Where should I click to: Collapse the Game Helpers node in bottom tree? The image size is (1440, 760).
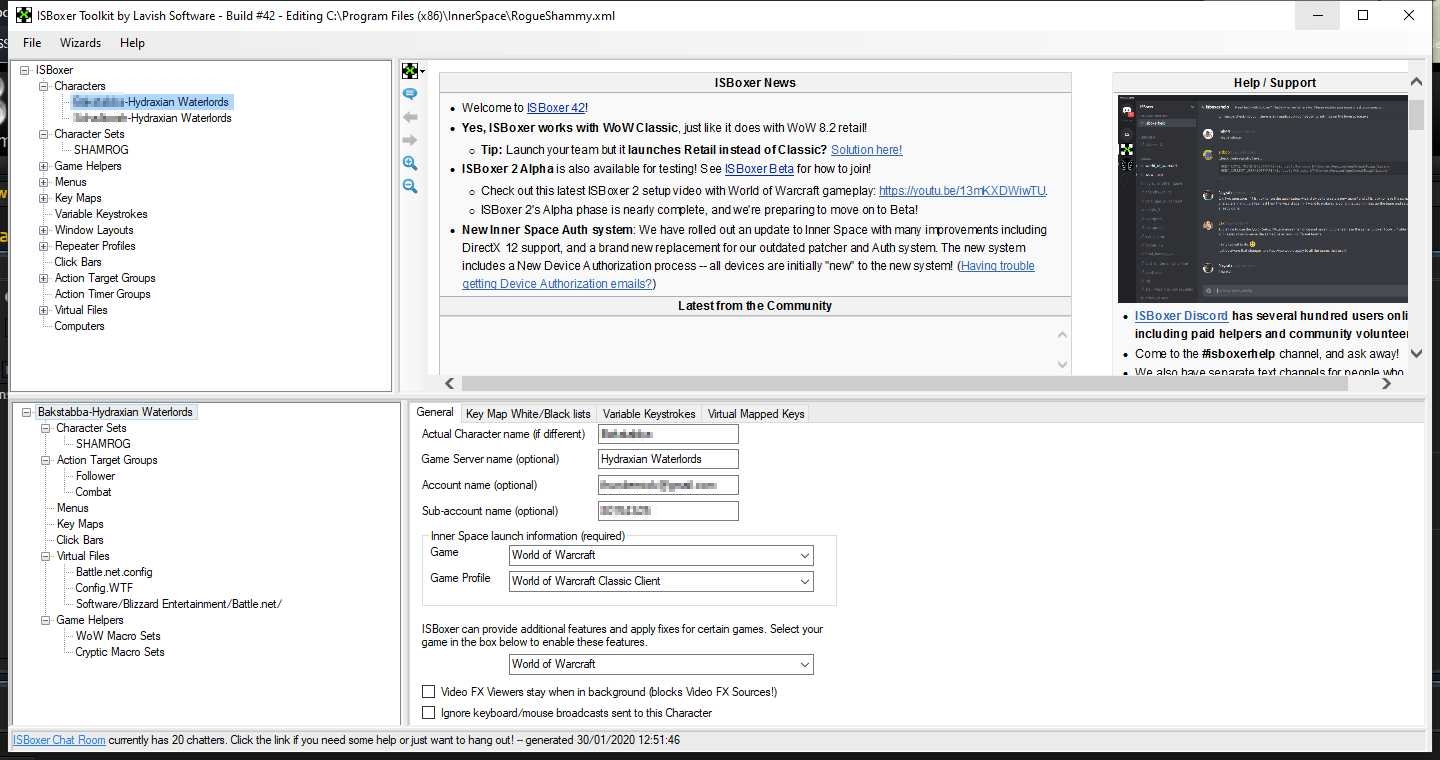point(46,620)
